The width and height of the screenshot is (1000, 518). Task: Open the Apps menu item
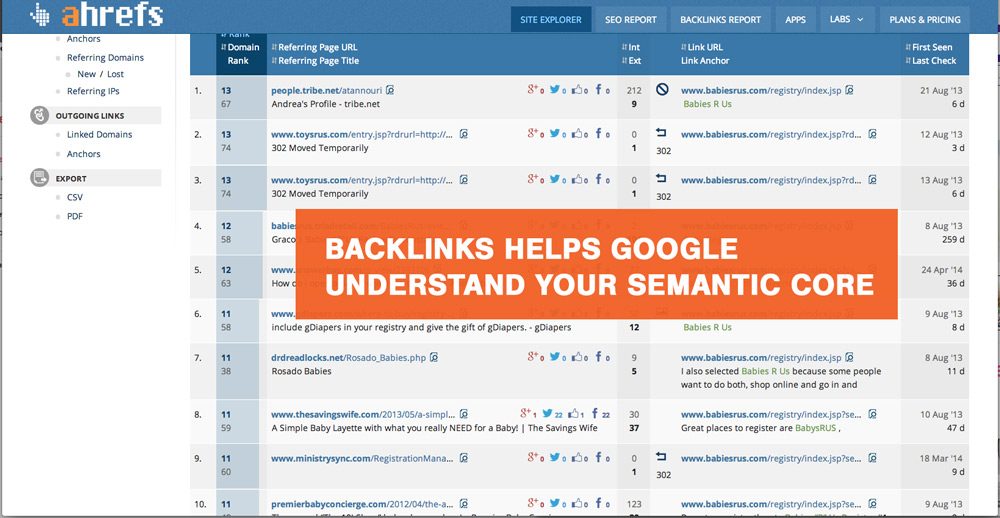[x=795, y=19]
